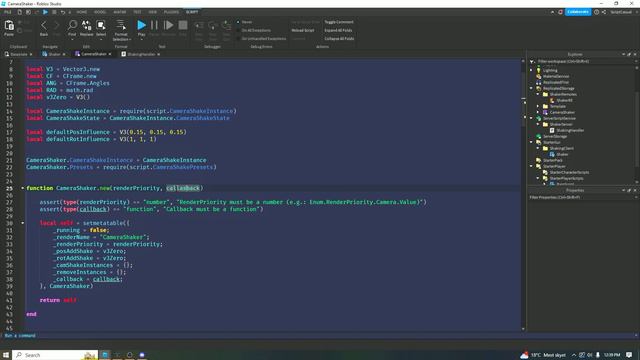
Task: Click the Share icon near Collaborate
Action: point(604,12)
